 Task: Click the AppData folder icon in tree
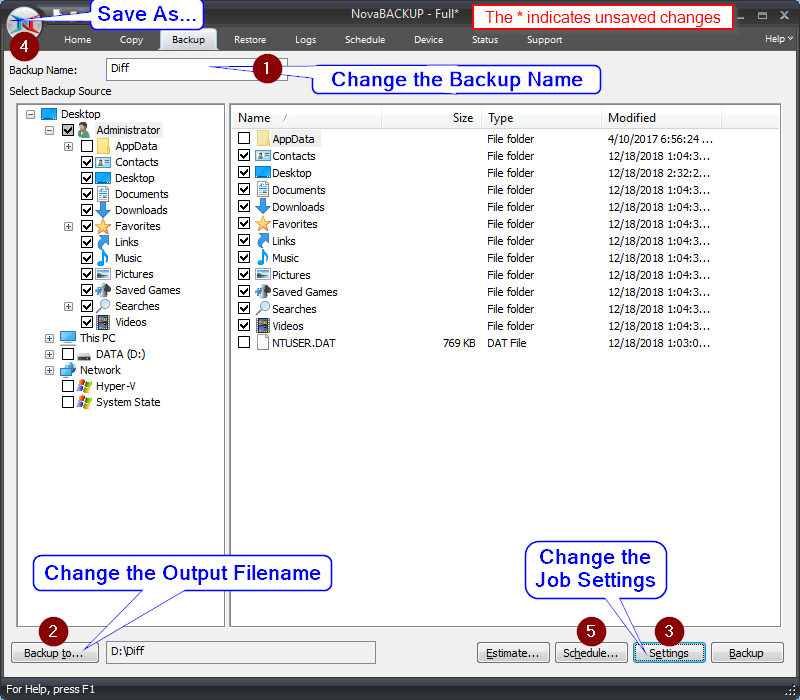[x=103, y=146]
